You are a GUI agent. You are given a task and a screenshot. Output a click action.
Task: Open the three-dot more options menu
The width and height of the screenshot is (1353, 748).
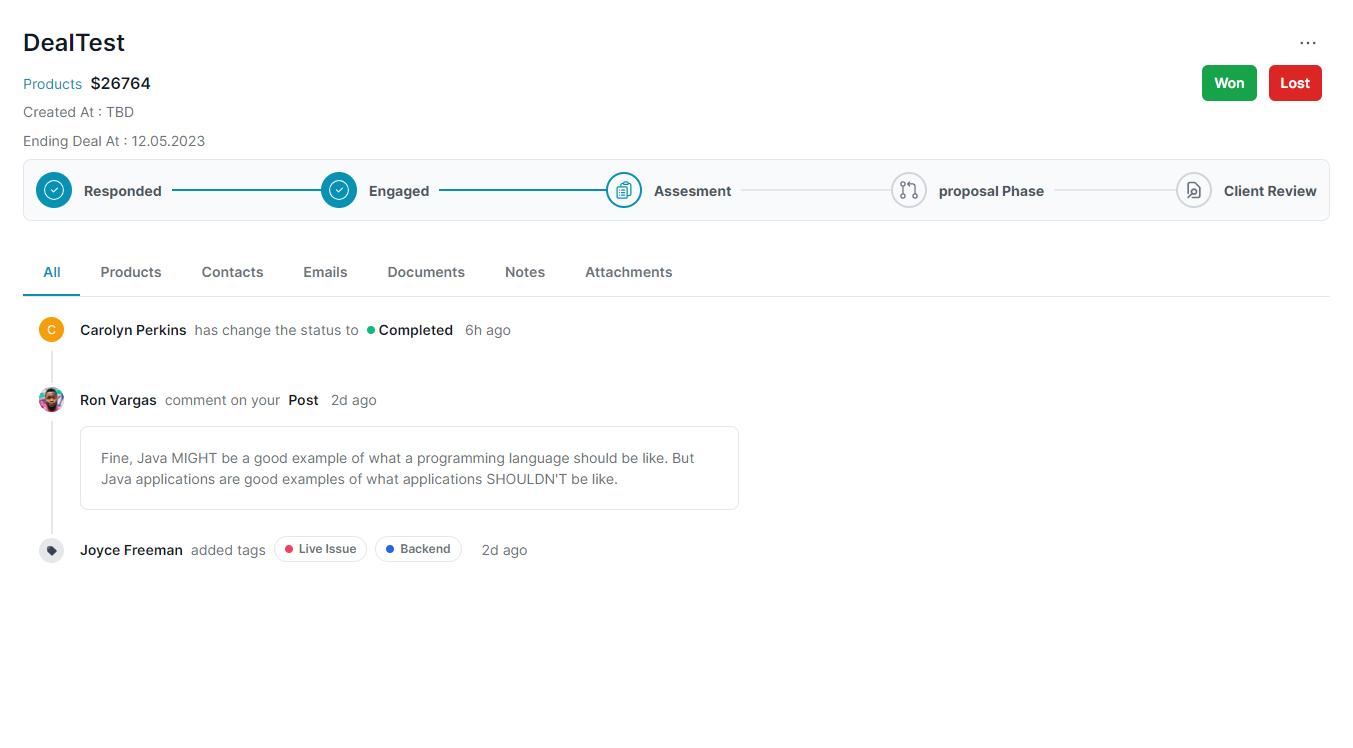coord(1308,43)
